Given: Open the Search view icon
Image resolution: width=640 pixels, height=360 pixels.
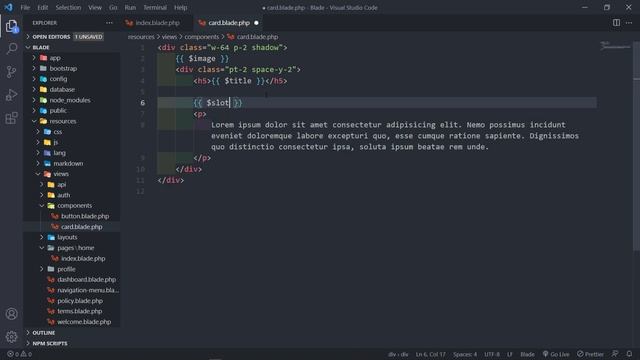Looking at the screenshot, I should pyautogui.click(x=11, y=49).
